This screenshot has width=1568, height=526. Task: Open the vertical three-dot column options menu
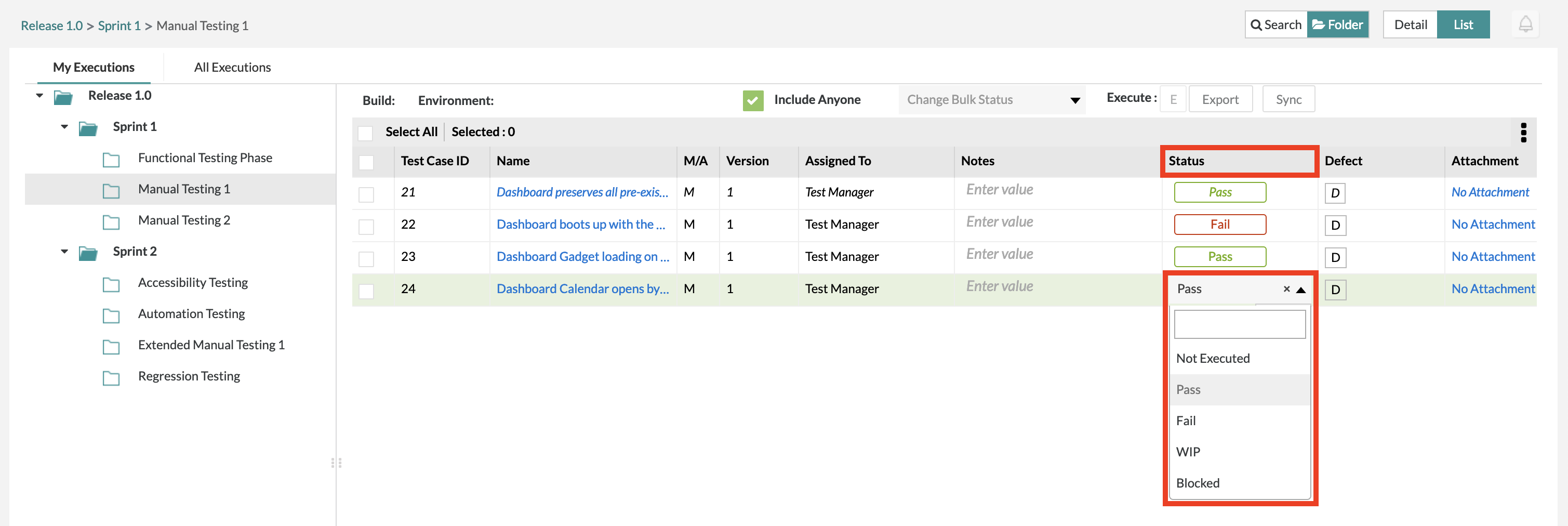[x=1523, y=132]
